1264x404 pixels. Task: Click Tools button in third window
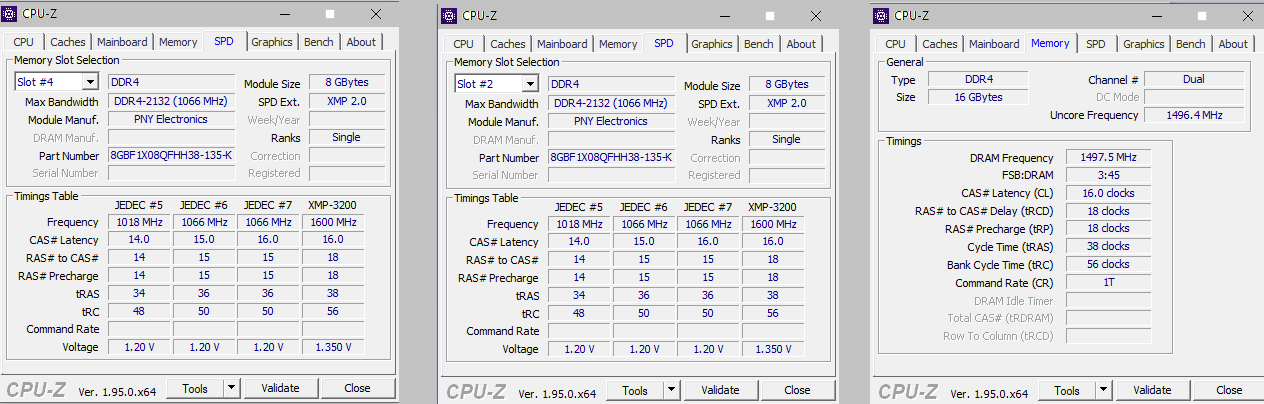coord(1067,390)
